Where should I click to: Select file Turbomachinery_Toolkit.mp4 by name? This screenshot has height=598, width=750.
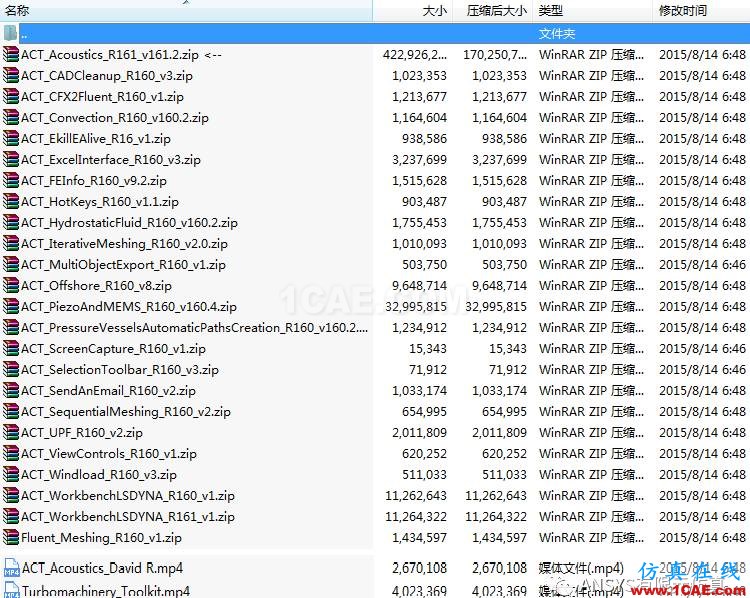[x=106, y=591]
